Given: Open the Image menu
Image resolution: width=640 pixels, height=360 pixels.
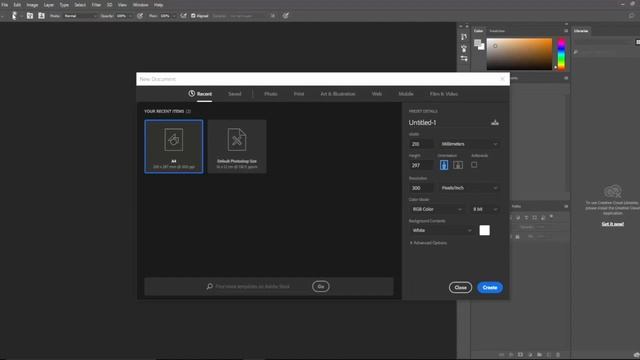Looking at the screenshot, I should coord(32,5).
